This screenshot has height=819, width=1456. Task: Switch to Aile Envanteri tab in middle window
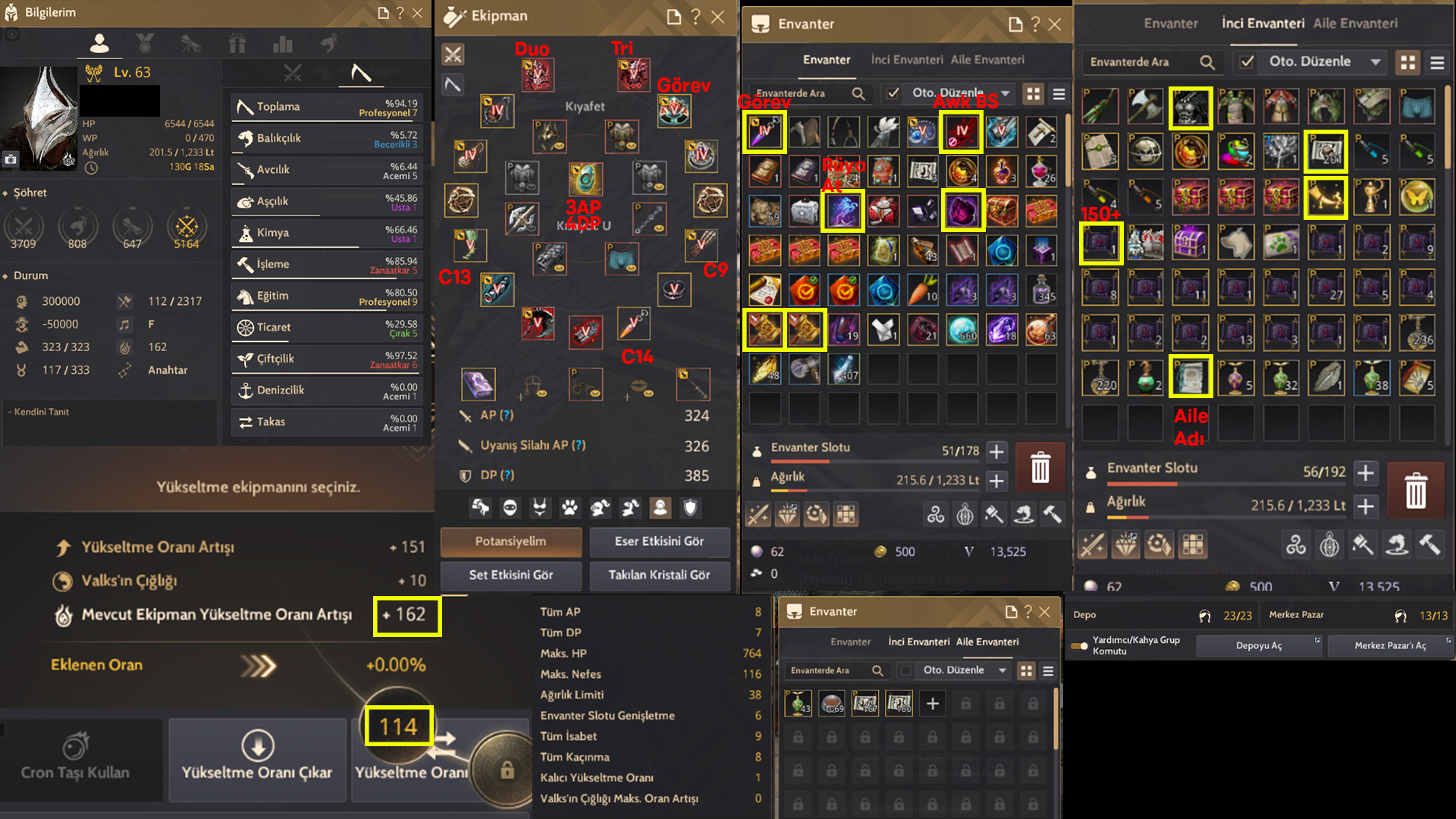(987, 60)
